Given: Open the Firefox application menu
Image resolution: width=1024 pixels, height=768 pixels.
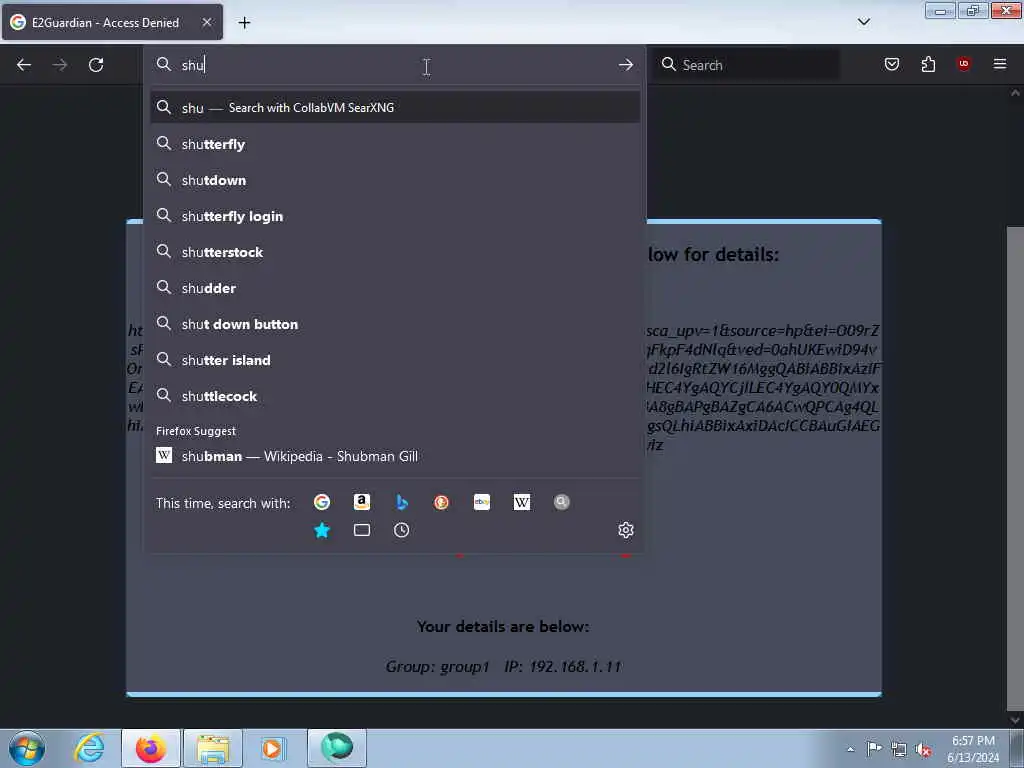Looking at the screenshot, I should [x=1000, y=64].
